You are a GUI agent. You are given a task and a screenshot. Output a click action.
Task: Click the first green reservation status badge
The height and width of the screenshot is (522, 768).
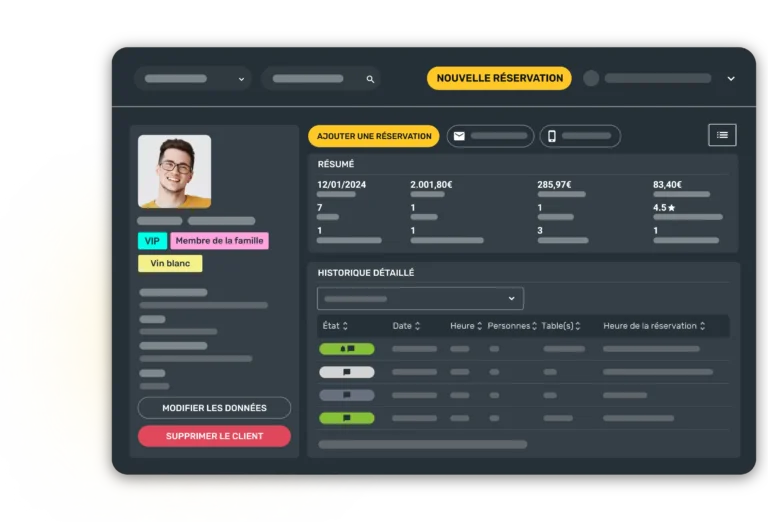346,349
